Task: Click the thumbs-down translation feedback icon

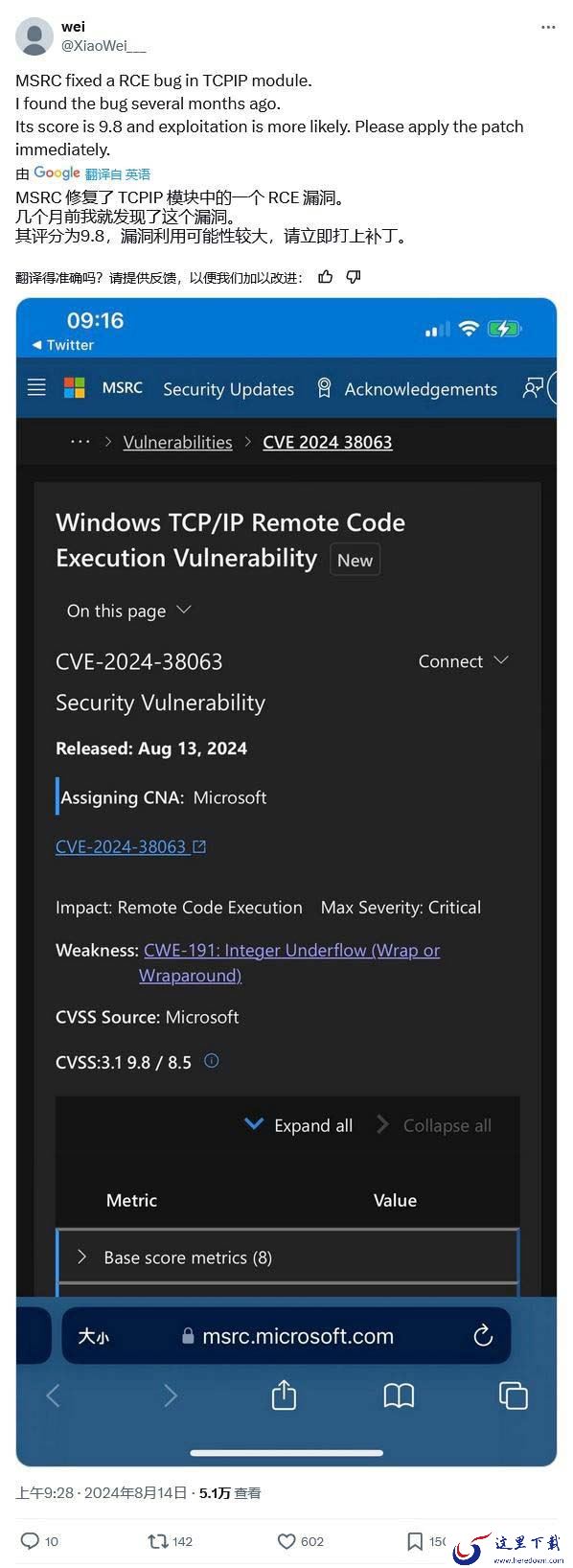Action: tap(354, 277)
